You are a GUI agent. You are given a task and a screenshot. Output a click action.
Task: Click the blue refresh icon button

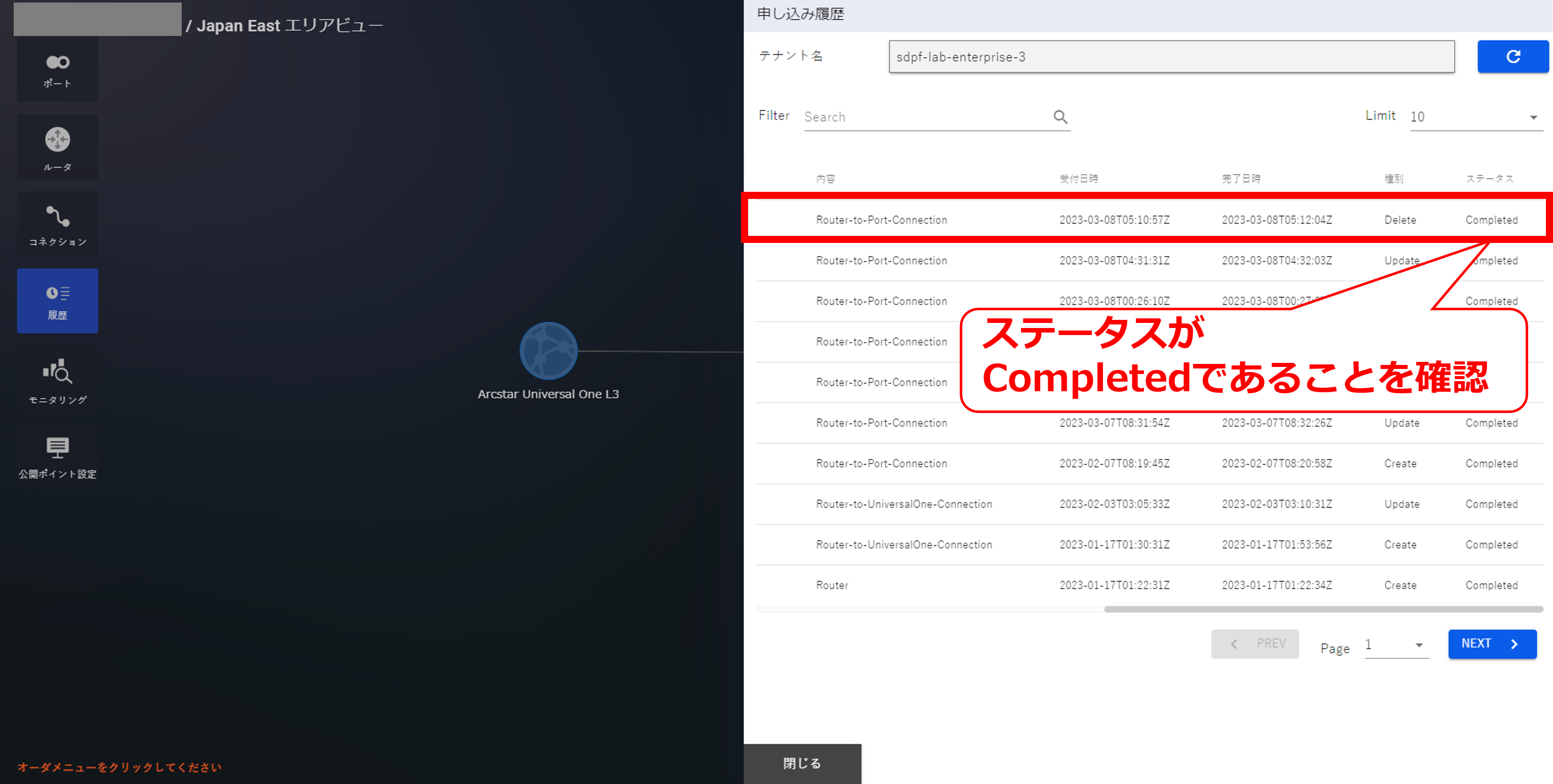1512,57
